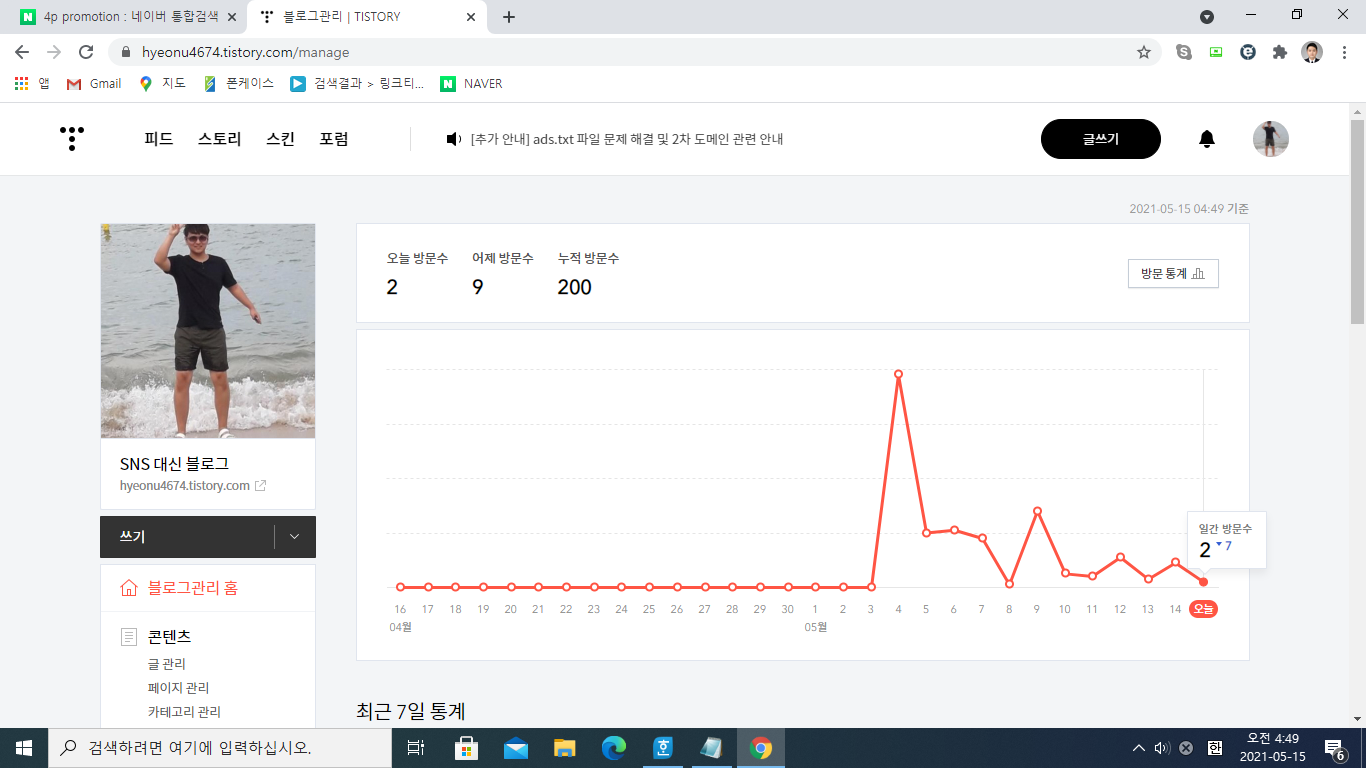Open the 피드 menu
1366x768 pixels.
(159, 139)
